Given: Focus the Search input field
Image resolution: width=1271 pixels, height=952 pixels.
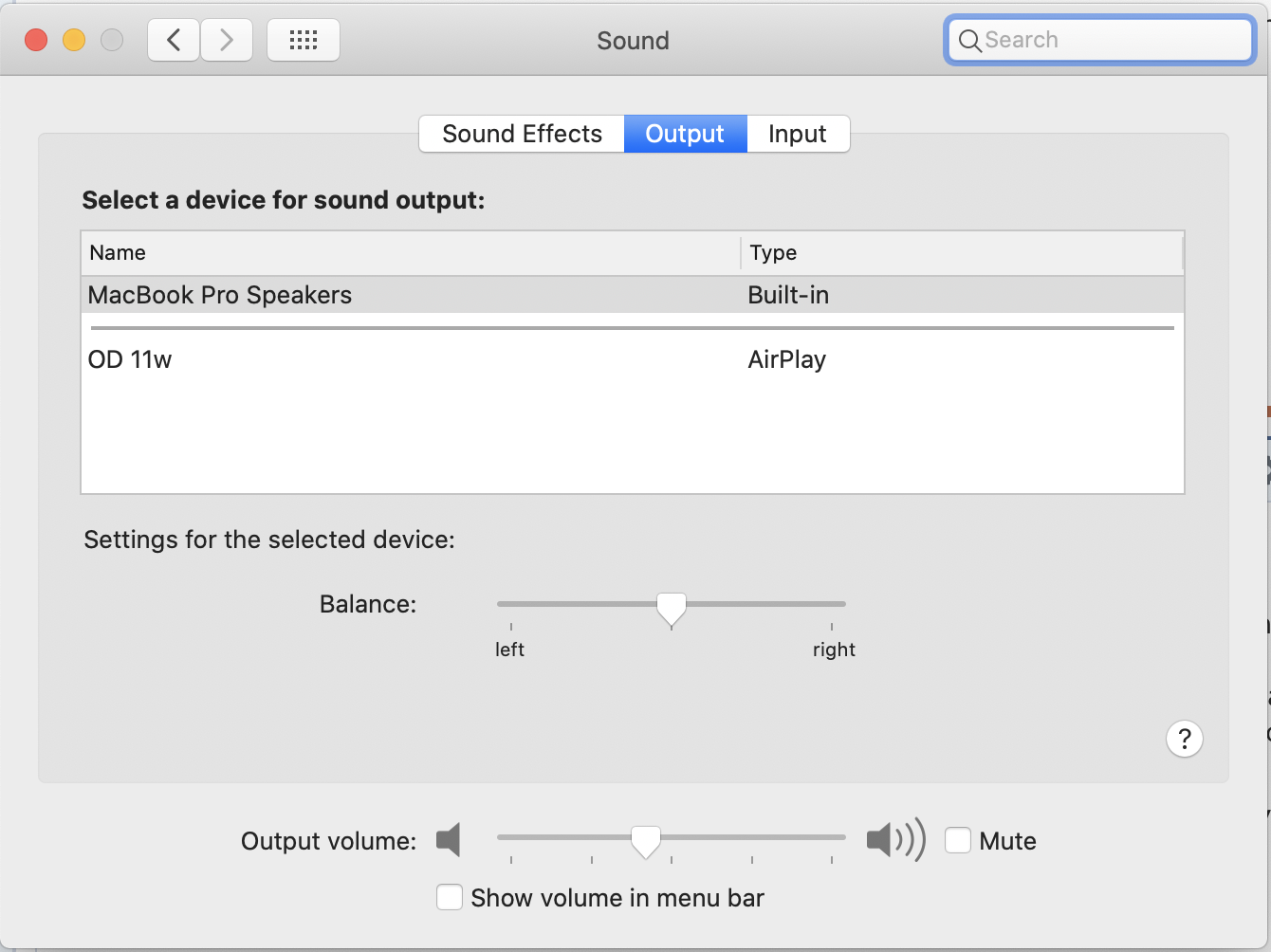Looking at the screenshot, I should 1100,40.
